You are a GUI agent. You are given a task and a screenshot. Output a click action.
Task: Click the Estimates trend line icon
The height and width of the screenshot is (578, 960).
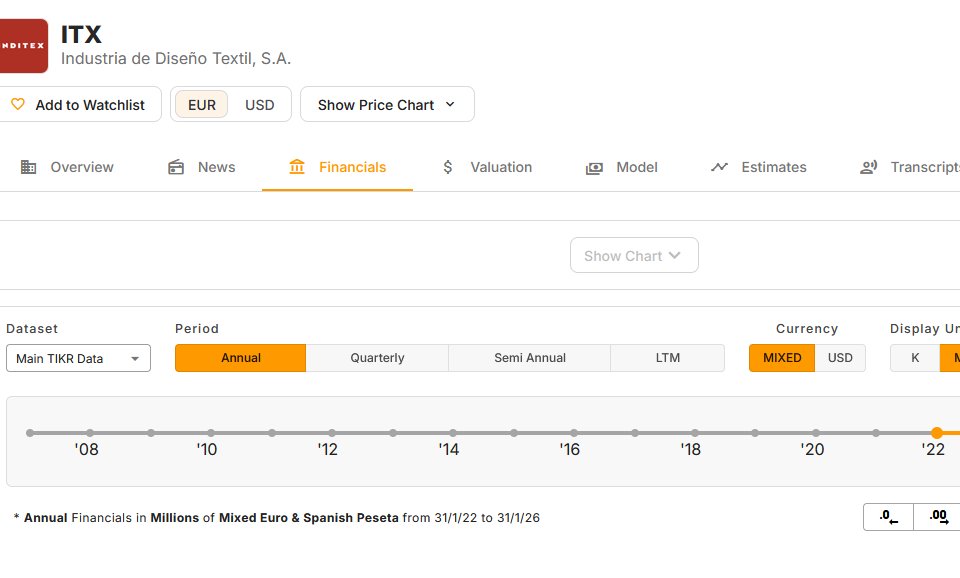(x=719, y=167)
